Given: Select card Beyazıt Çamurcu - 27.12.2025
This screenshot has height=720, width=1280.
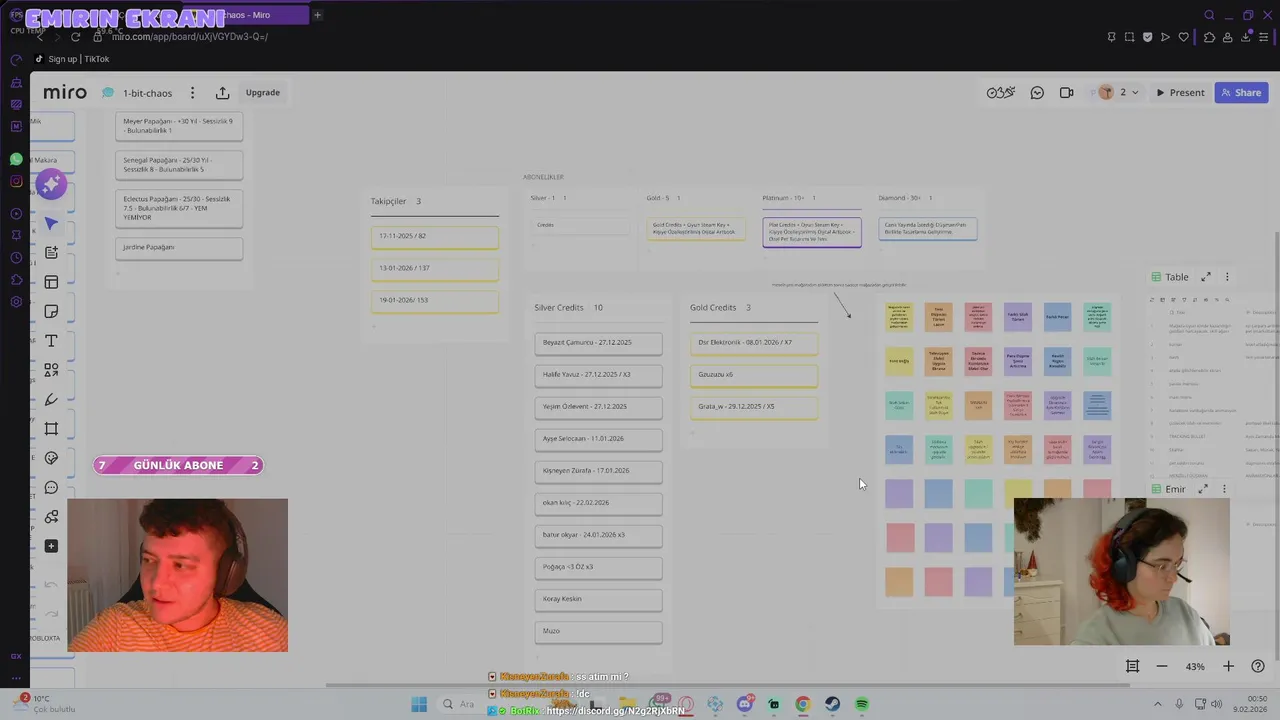Looking at the screenshot, I should pyautogui.click(x=598, y=343).
